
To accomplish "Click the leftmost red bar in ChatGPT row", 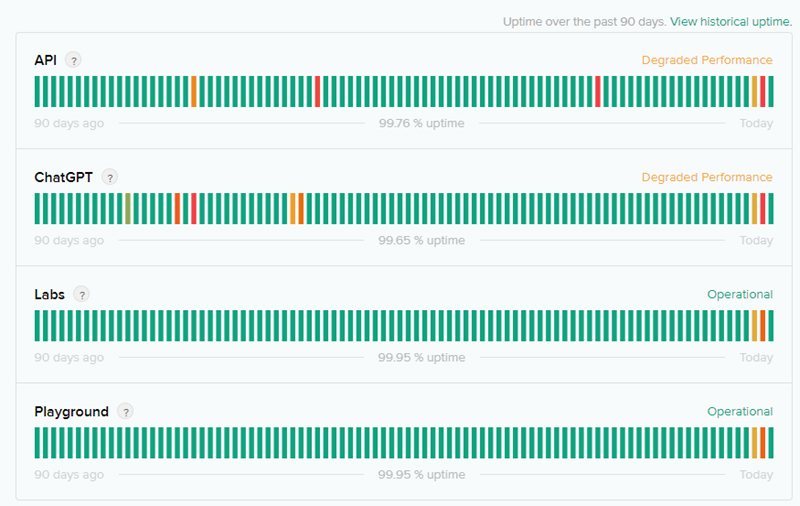I will tap(194, 209).
